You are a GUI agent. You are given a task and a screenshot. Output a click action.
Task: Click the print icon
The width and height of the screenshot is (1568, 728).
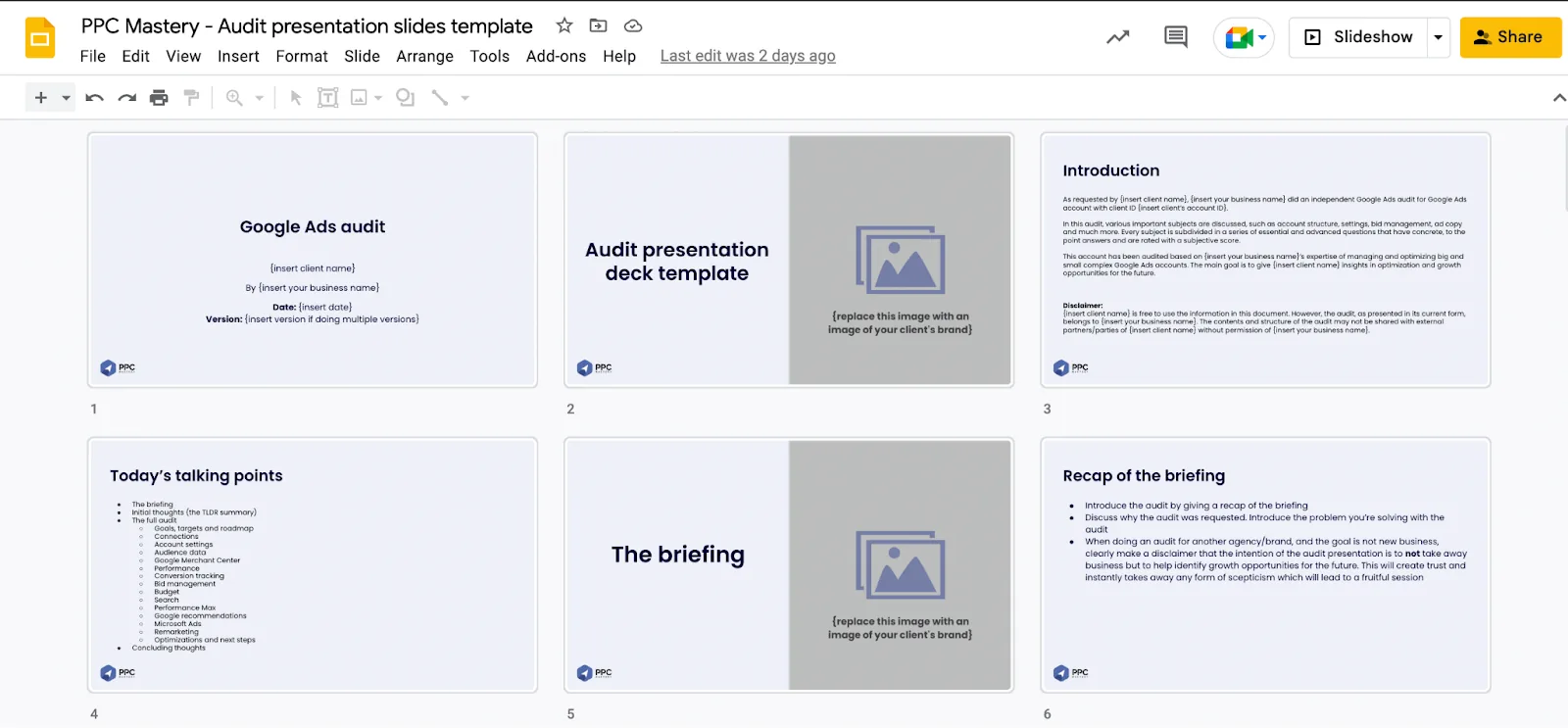[159, 97]
